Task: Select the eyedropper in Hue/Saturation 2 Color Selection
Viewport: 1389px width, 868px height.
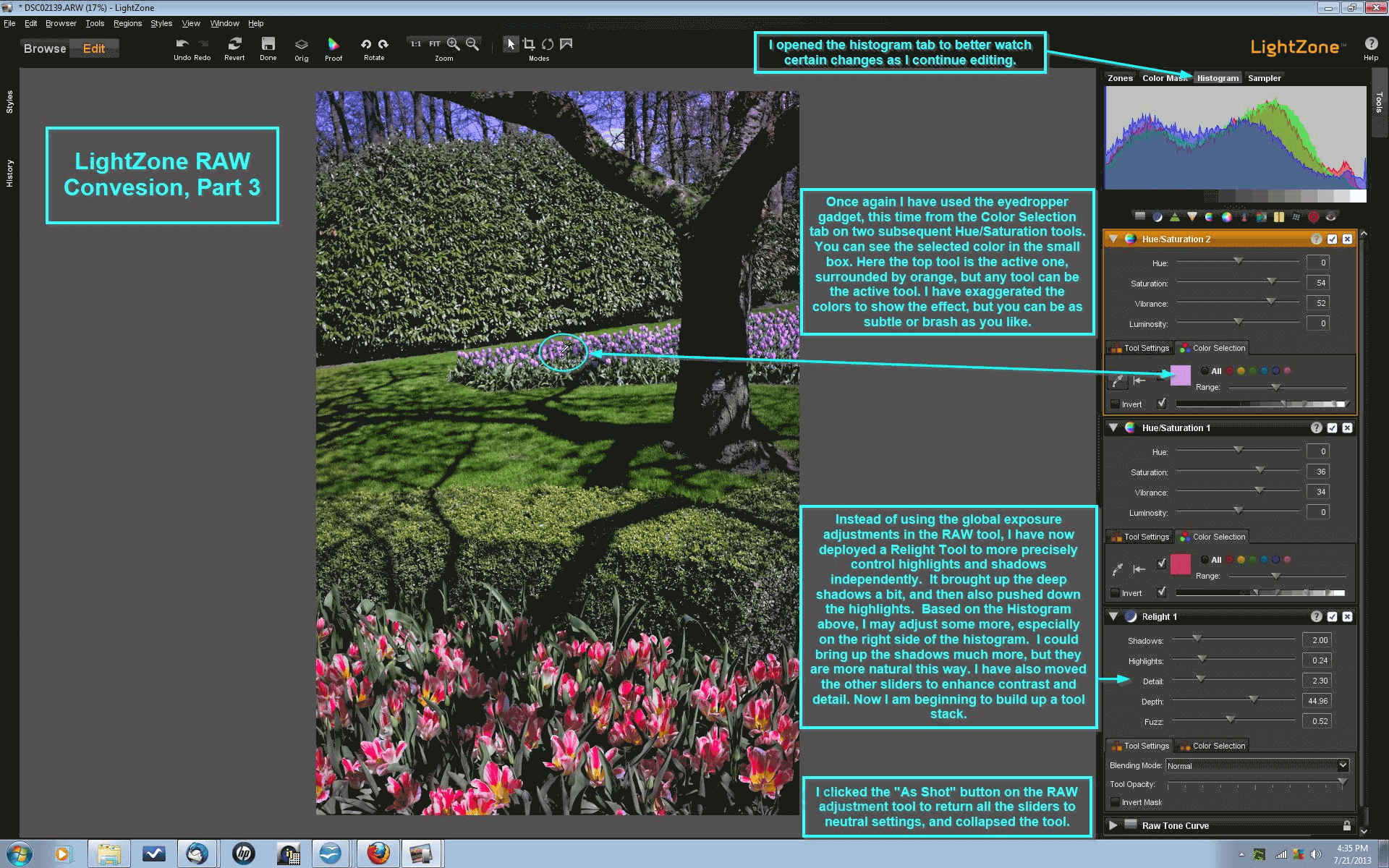Action: pyautogui.click(x=1118, y=381)
